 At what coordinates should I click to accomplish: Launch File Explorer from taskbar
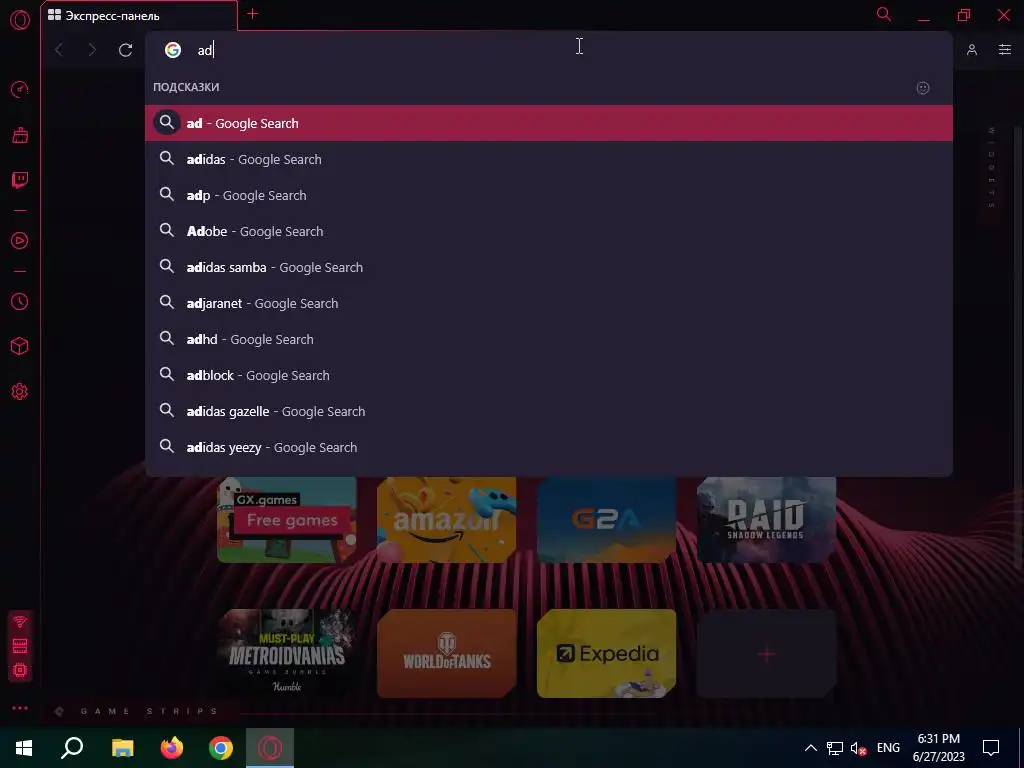pyautogui.click(x=122, y=748)
